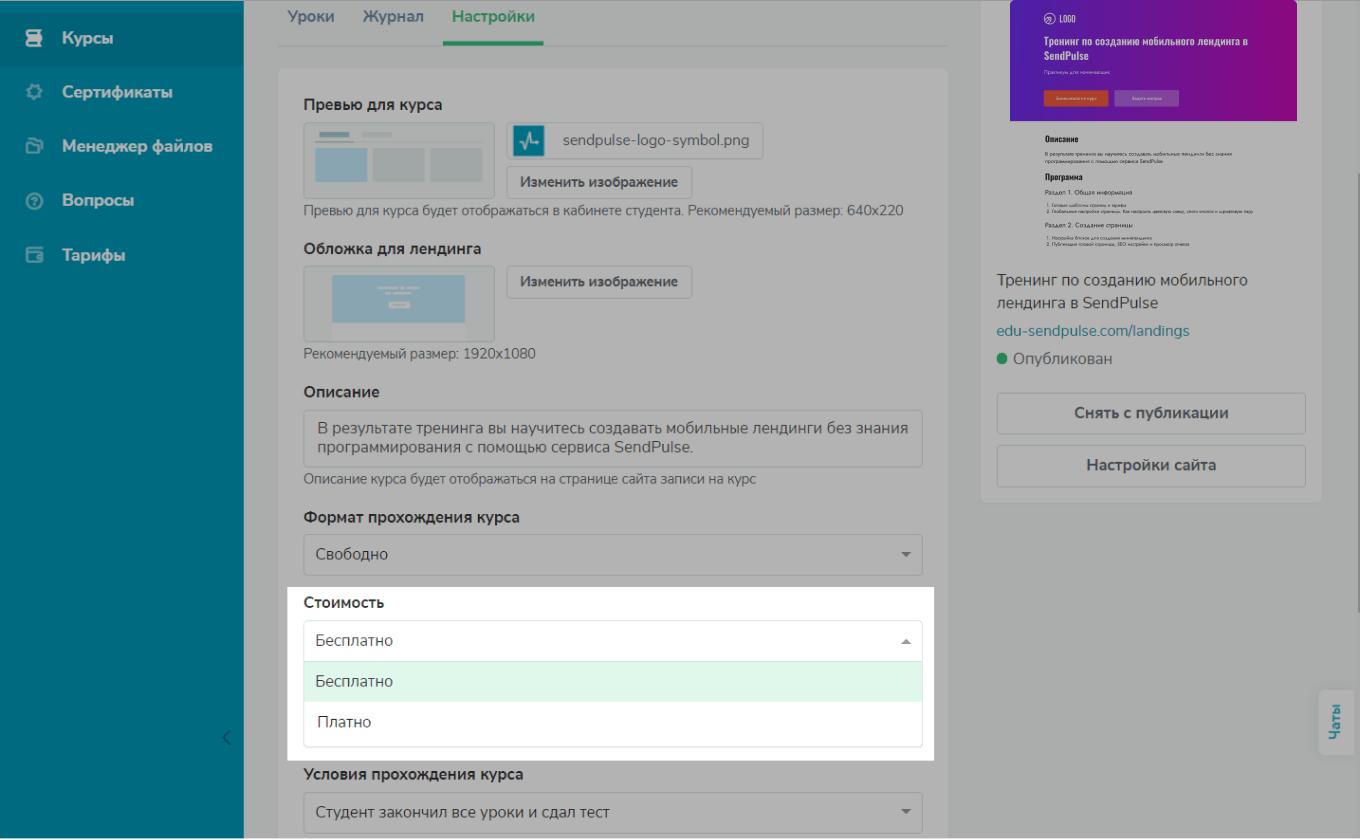Click Снять с публикации button
1360x839 pixels.
pos(1150,413)
